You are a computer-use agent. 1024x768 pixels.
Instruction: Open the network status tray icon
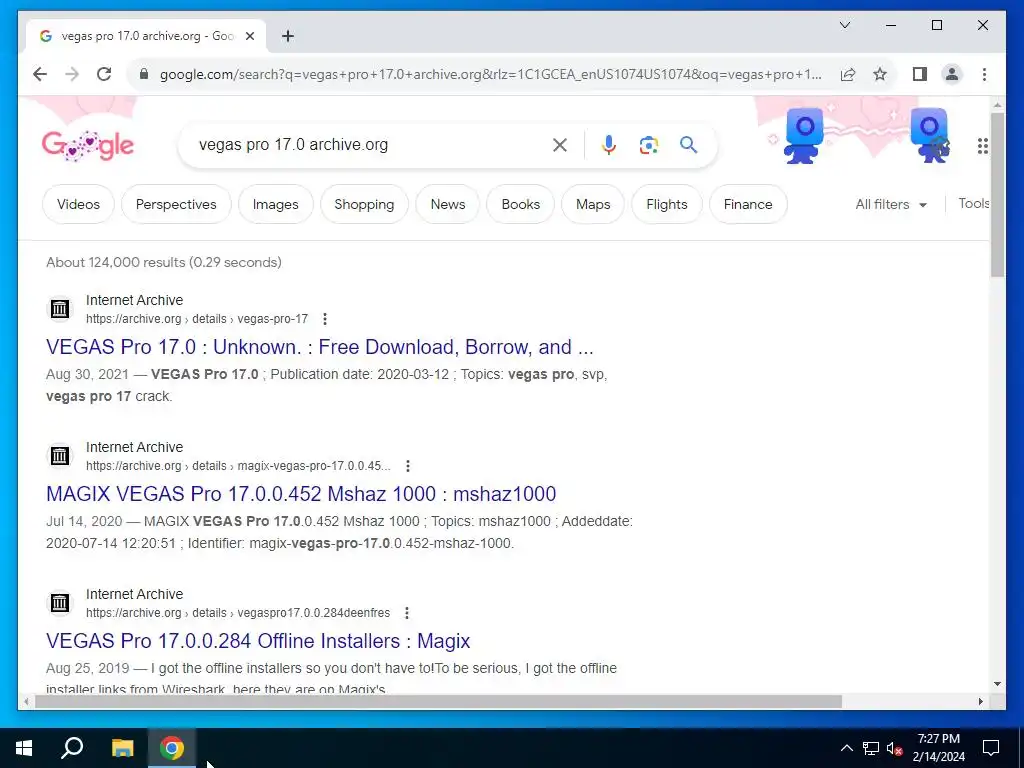point(871,748)
